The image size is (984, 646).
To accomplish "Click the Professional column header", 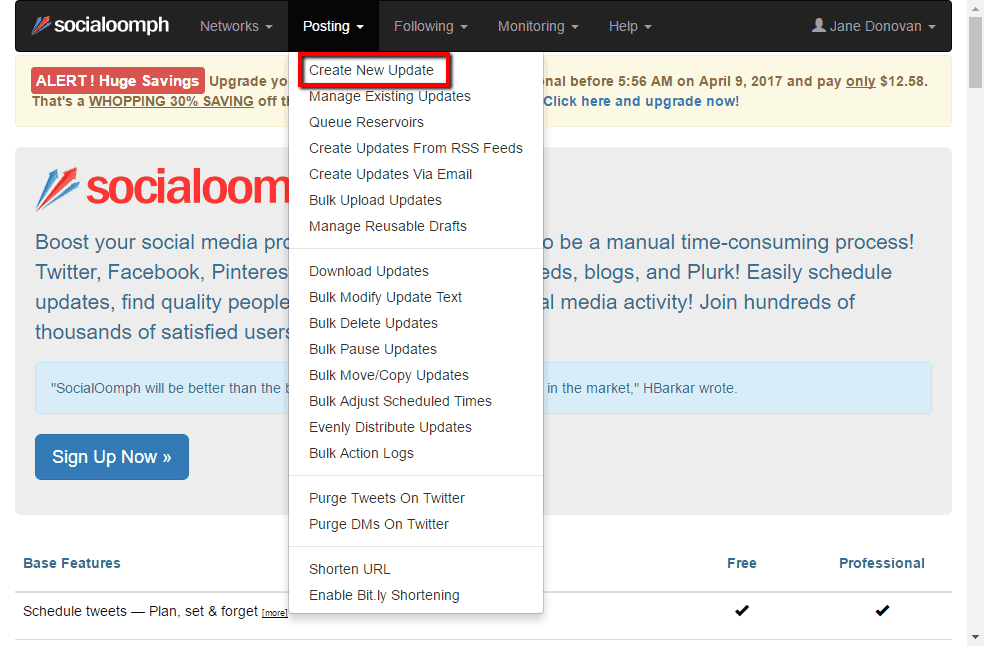I will (x=882, y=563).
